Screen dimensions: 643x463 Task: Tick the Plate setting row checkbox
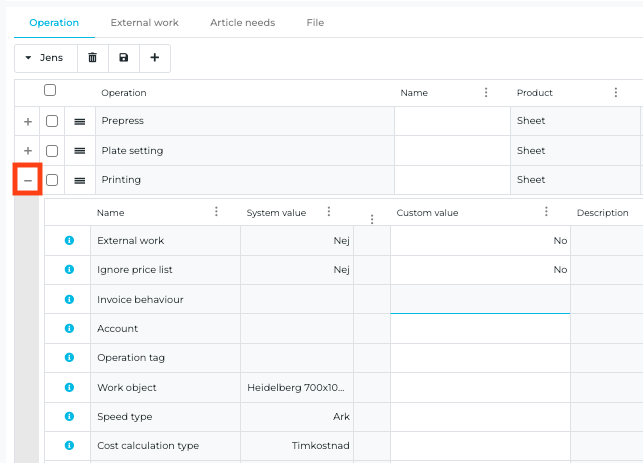coord(52,151)
